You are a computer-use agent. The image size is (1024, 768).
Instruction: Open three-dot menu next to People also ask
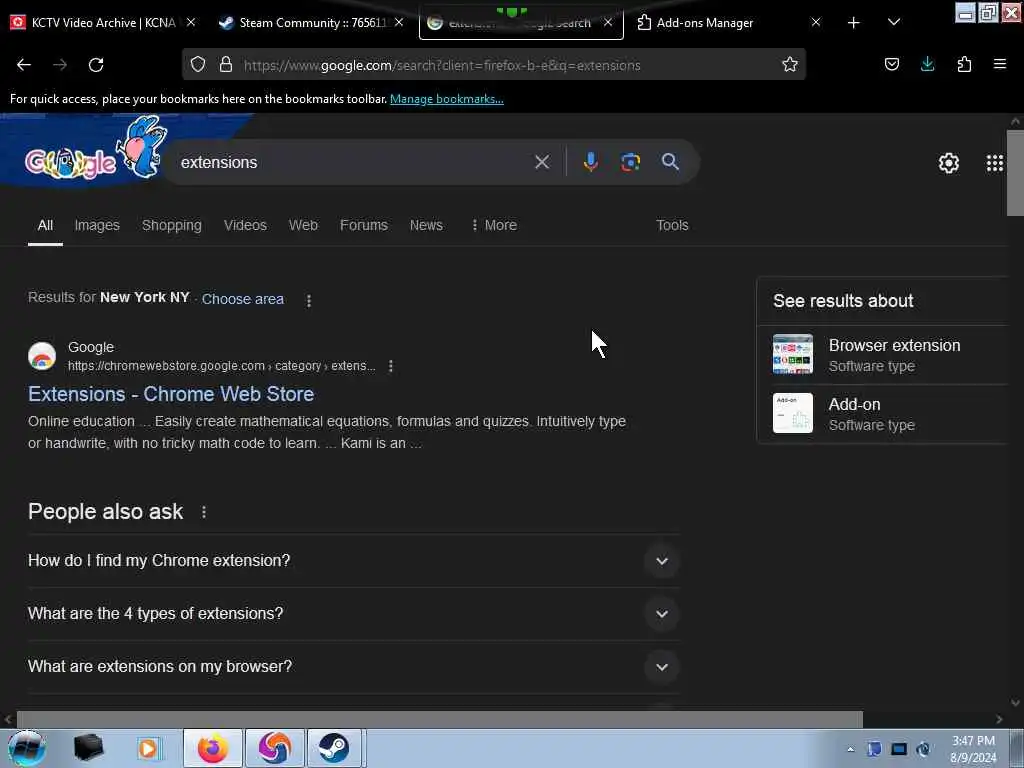click(204, 512)
